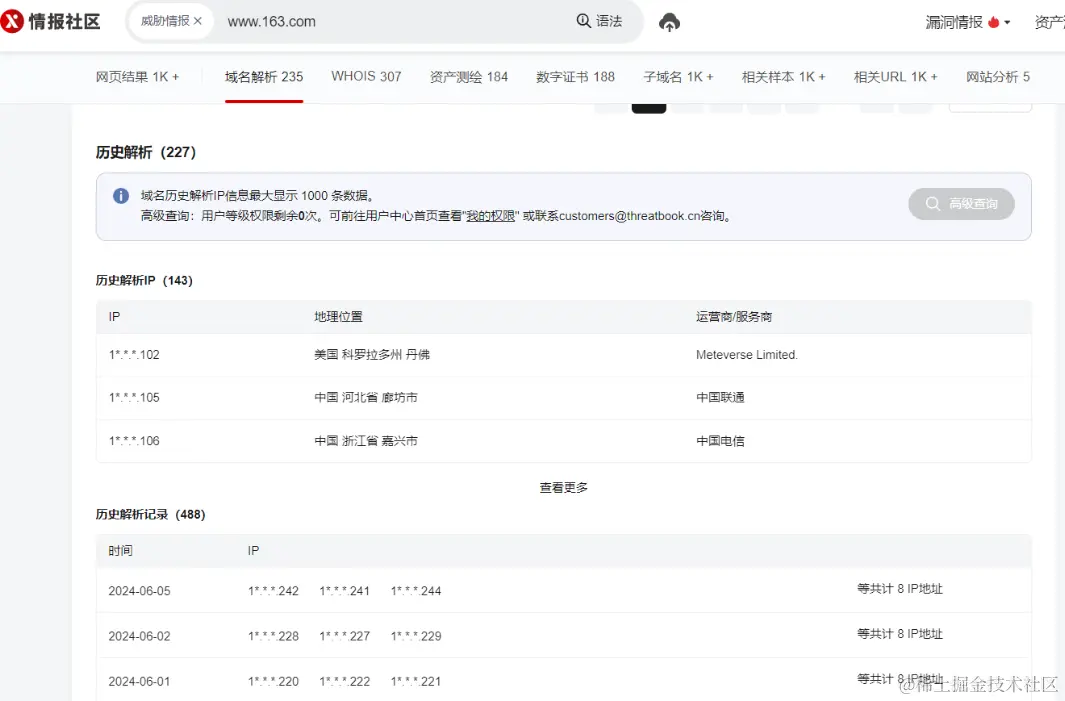Click the 地理位置 column header
1065x701 pixels.
[x=338, y=317]
